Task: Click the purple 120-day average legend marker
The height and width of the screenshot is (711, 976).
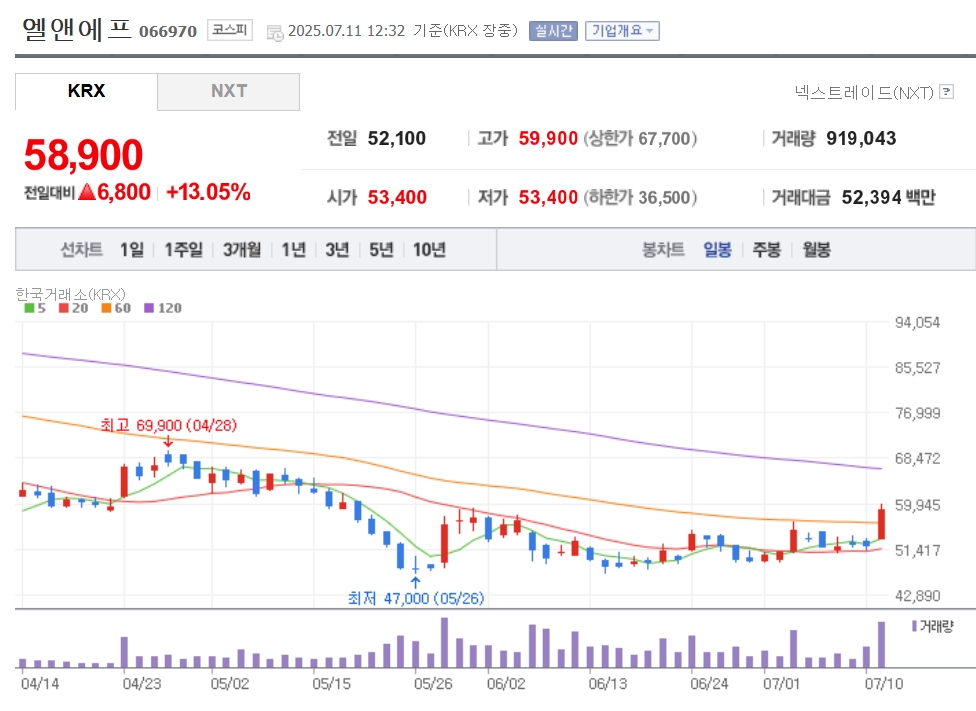Action: (x=149, y=308)
